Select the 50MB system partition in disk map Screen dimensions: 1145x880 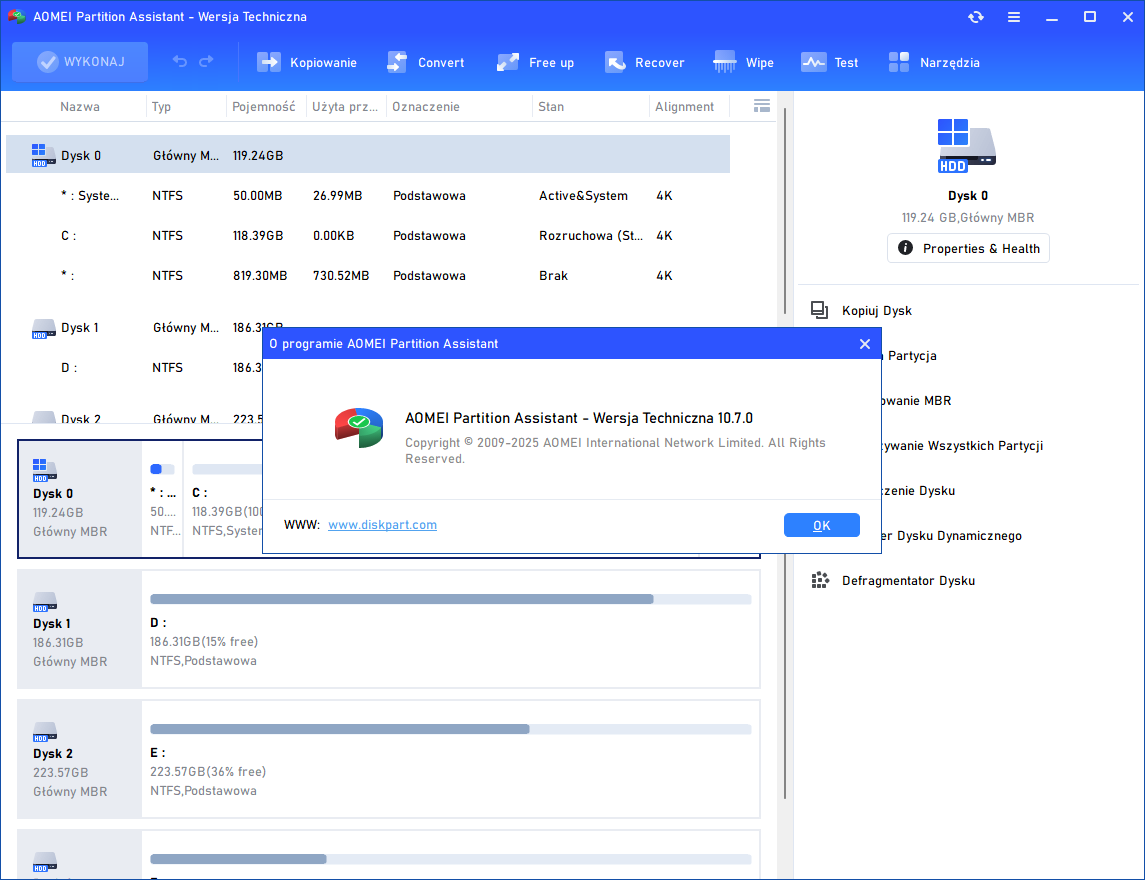point(162,499)
